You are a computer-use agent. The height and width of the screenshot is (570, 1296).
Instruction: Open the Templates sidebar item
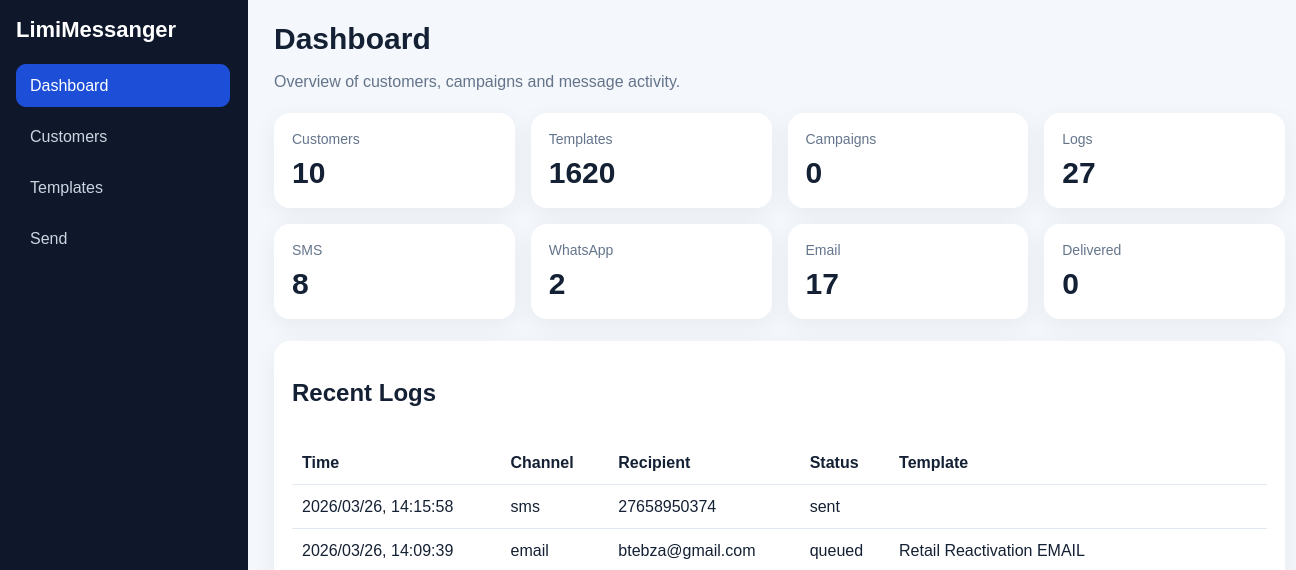[x=123, y=187]
